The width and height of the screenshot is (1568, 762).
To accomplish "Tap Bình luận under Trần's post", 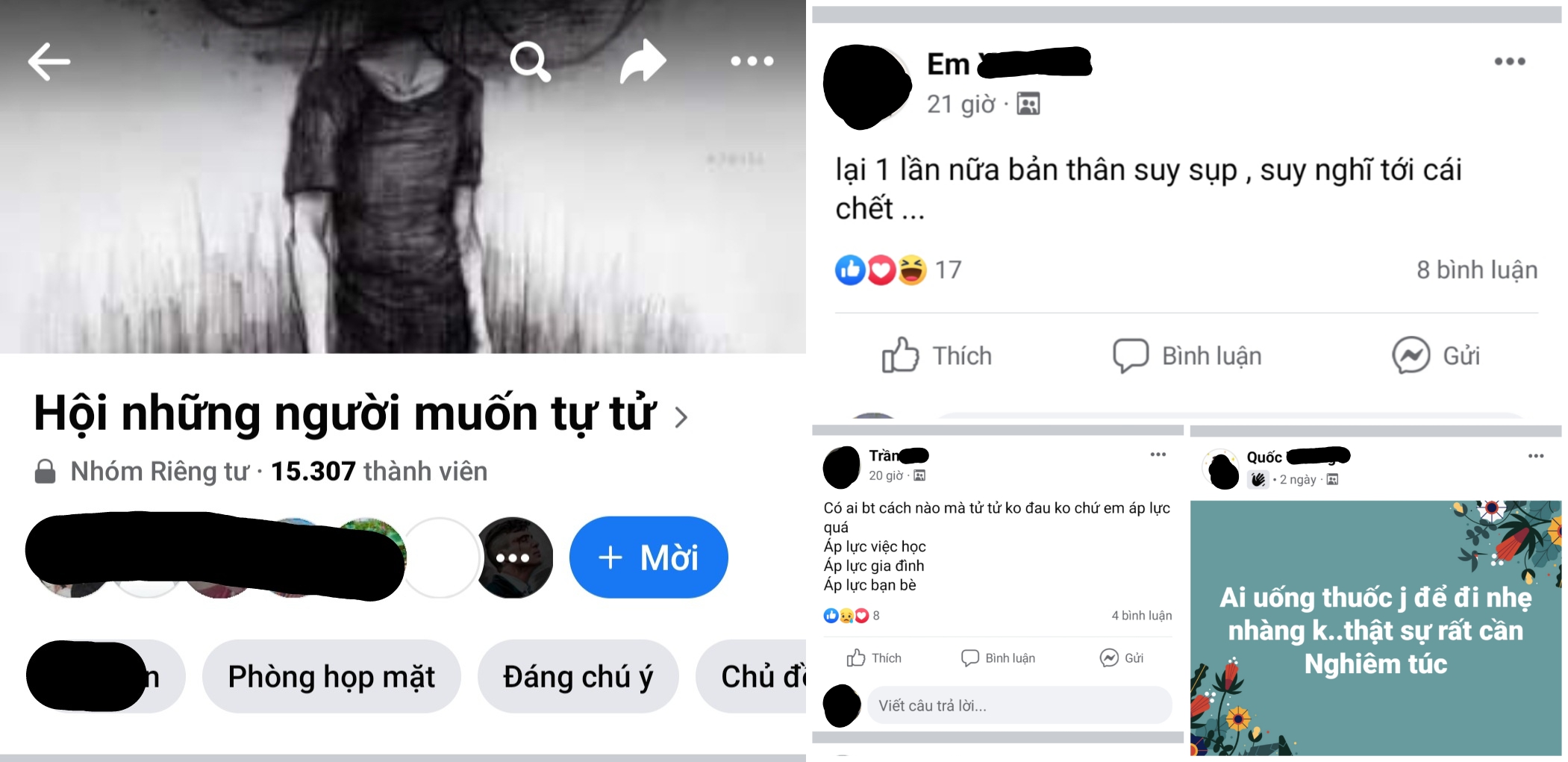I will tap(998, 658).
